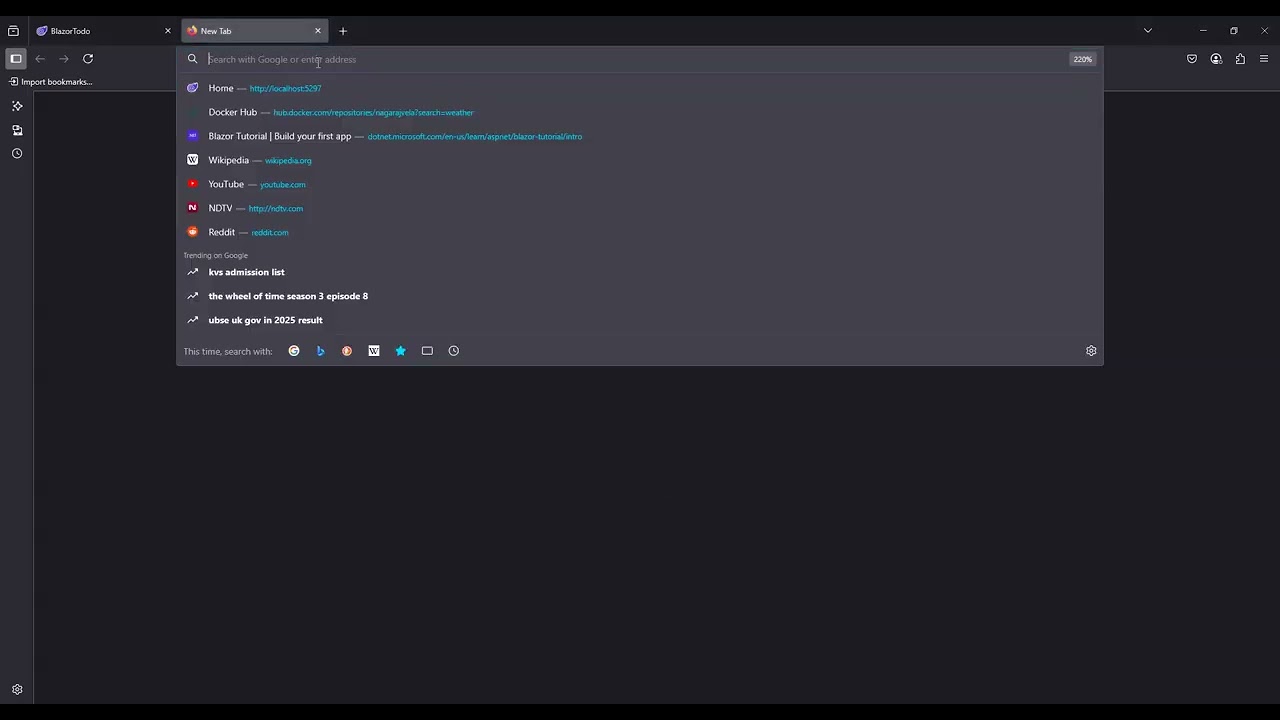1280x720 pixels.
Task: Search this time with Google
Action: [294, 351]
